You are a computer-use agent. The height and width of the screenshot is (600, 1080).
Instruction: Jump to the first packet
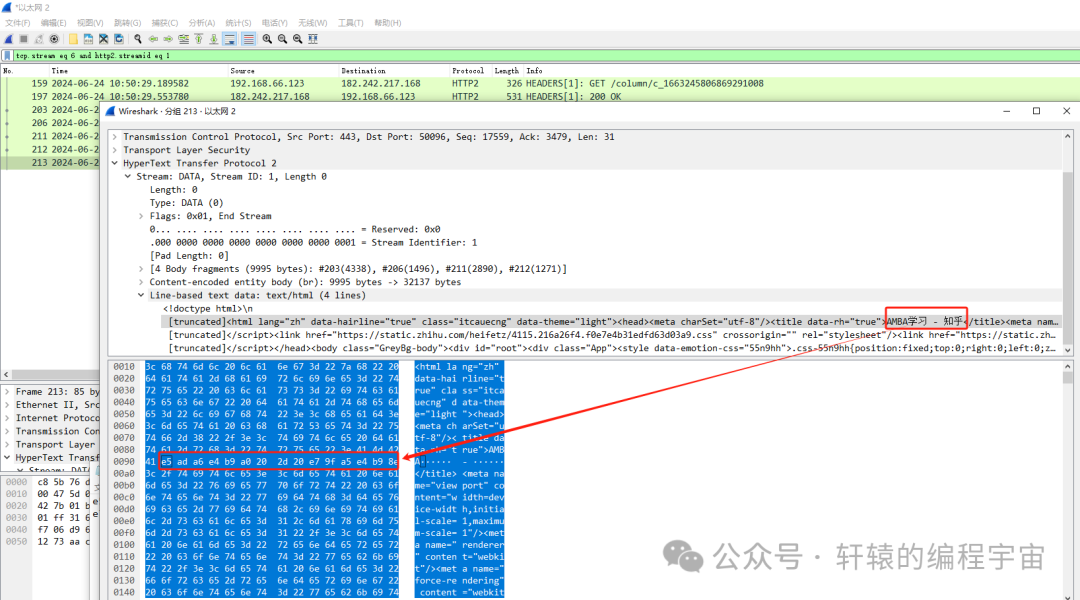(x=198, y=39)
